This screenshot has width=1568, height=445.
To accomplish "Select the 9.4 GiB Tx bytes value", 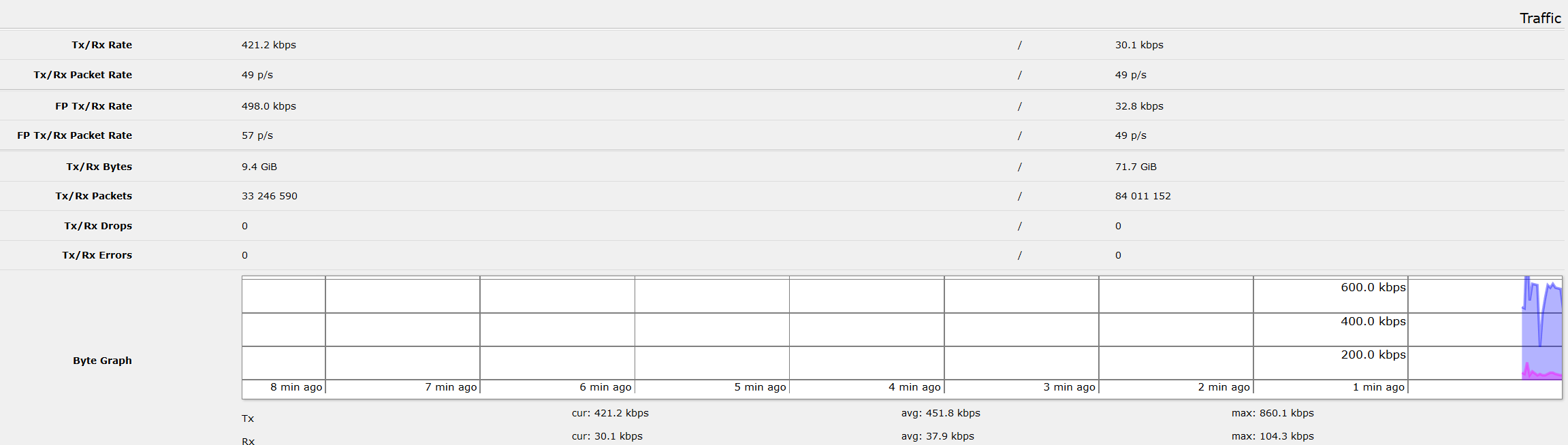I will pos(259,167).
